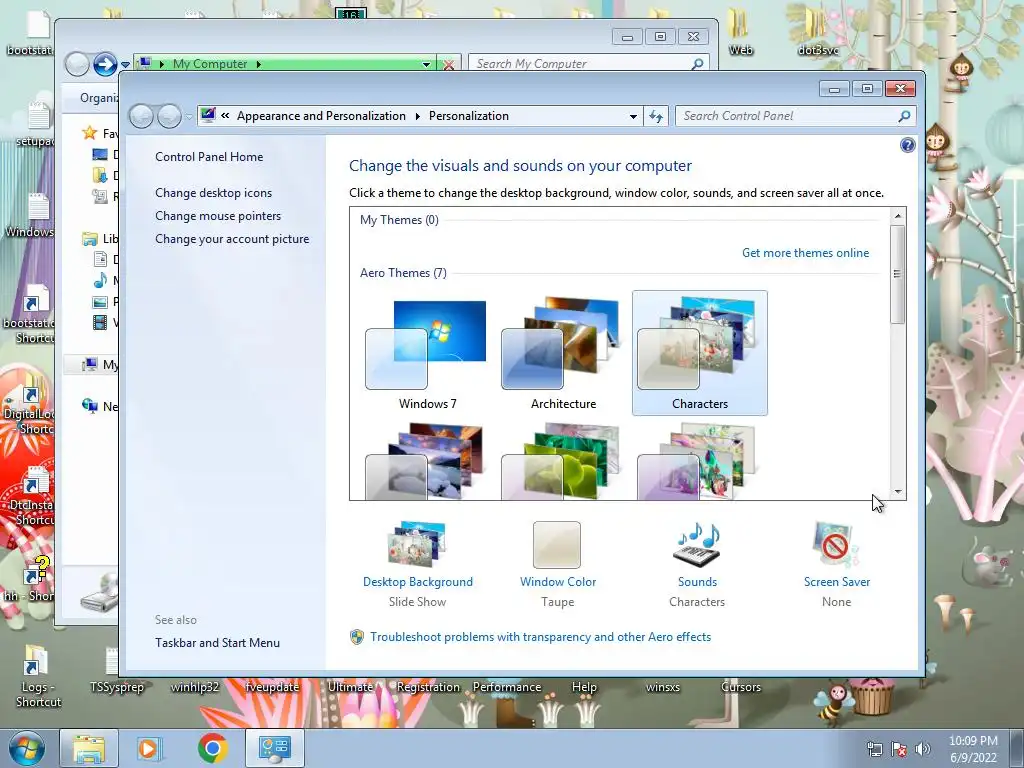Open Change your account picture link
This screenshot has height=768, width=1024.
pos(232,239)
